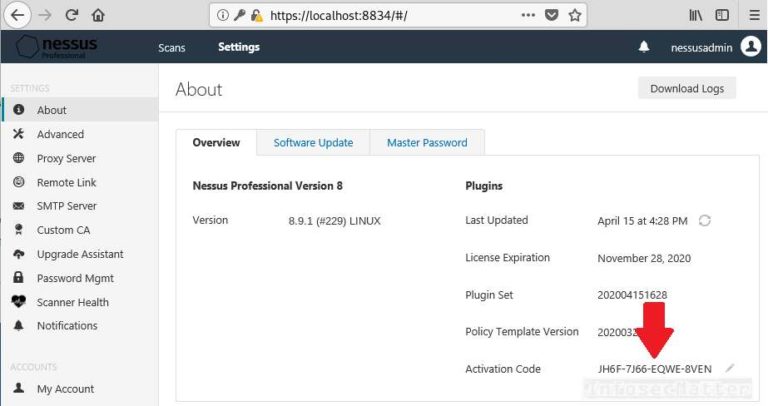The width and height of the screenshot is (768, 406).
Task: Refresh plugins with circular arrow icon
Action: [704, 220]
